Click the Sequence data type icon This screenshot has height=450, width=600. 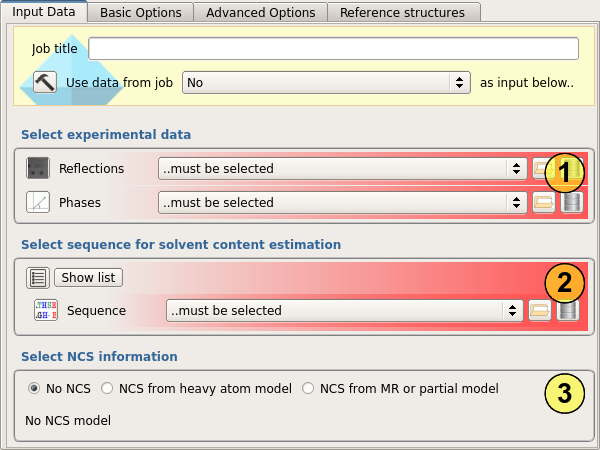point(46,310)
